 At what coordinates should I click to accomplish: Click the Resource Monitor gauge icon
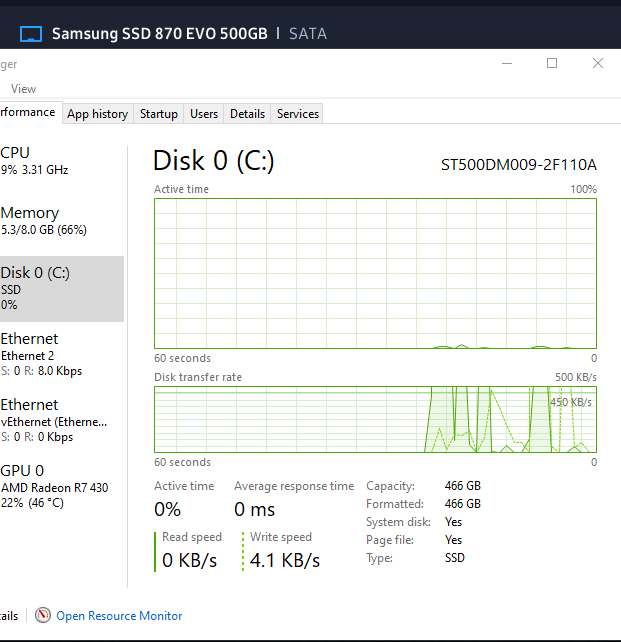pyautogui.click(x=43, y=615)
